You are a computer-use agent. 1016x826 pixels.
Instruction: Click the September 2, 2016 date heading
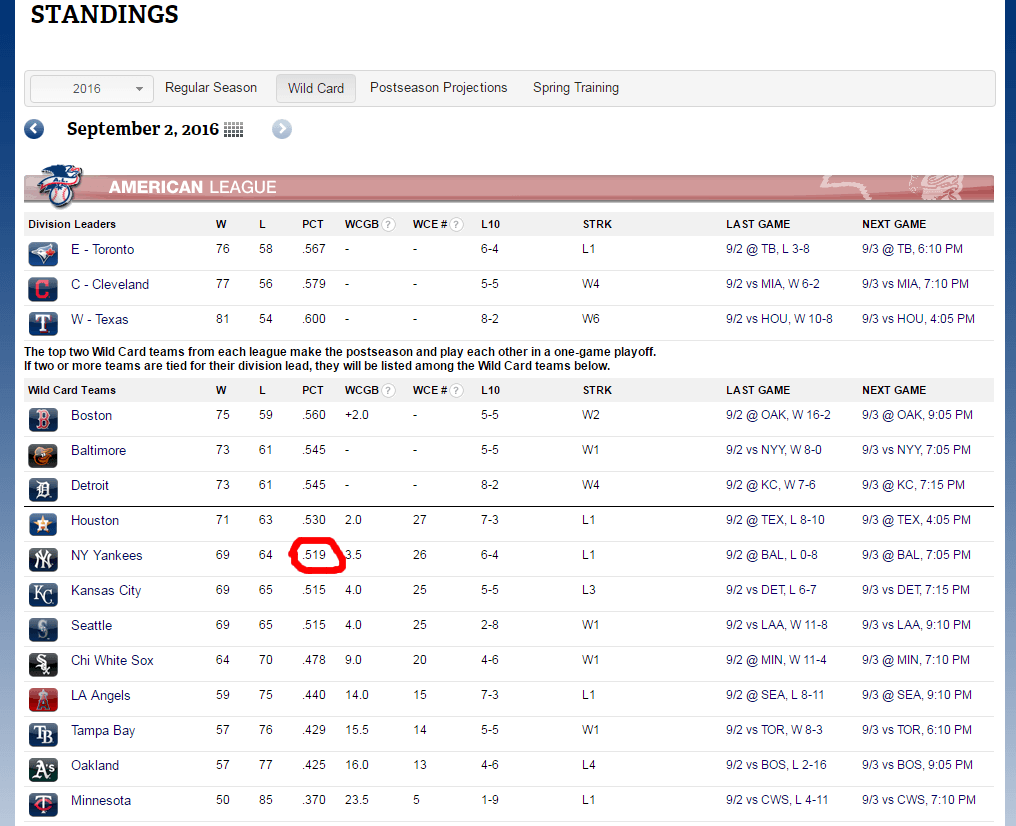click(x=143, y=129)
